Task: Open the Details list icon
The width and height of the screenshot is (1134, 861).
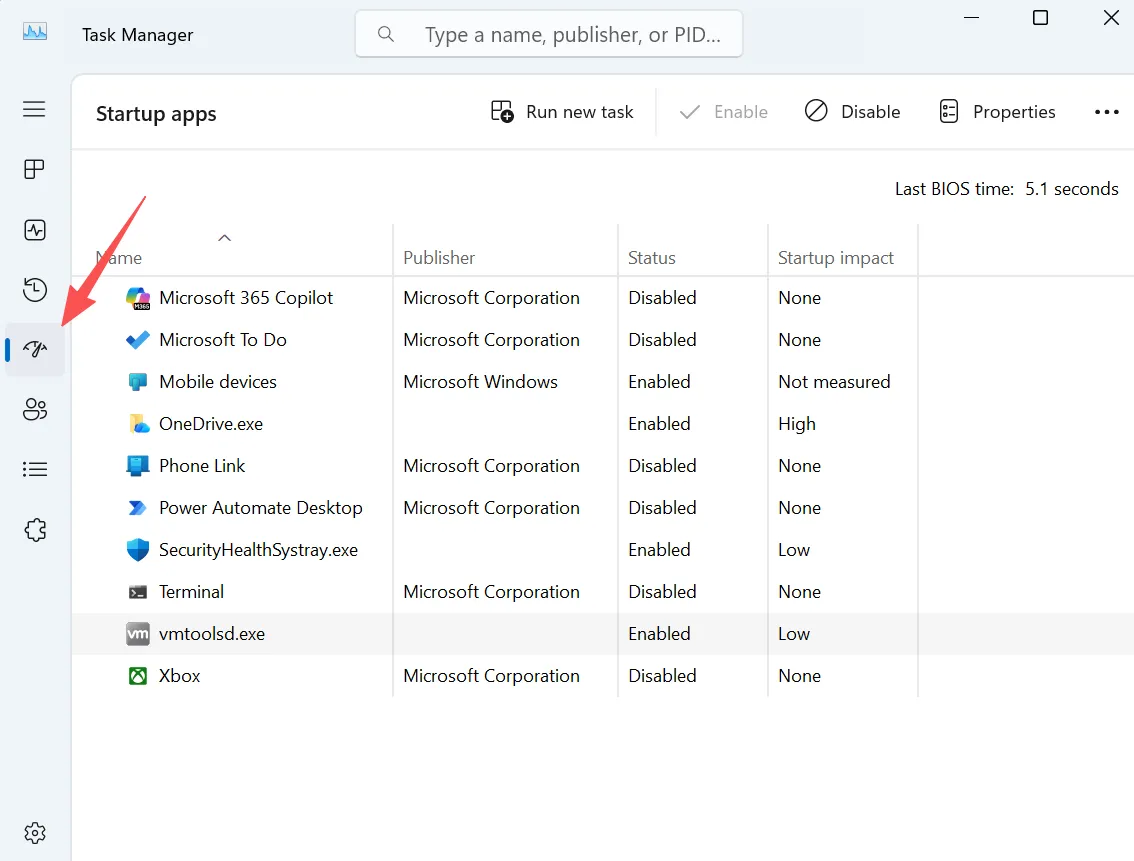Action: point(34,469)
